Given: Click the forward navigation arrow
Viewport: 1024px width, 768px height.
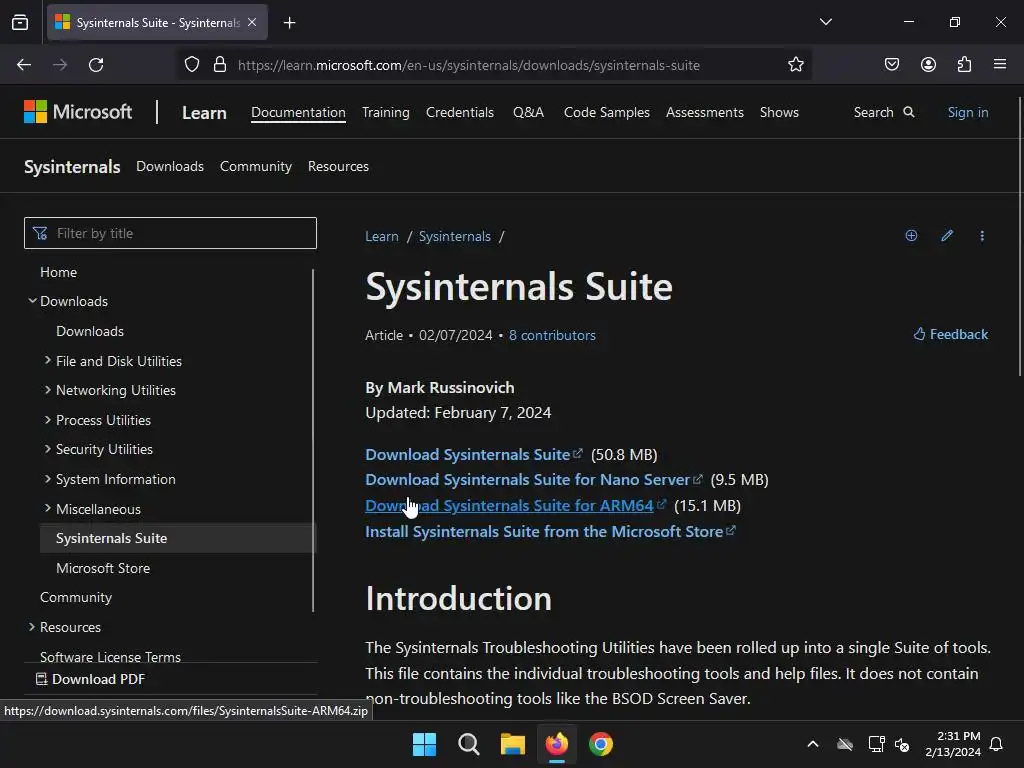Looking at the screenshot, I should point(60,65).
